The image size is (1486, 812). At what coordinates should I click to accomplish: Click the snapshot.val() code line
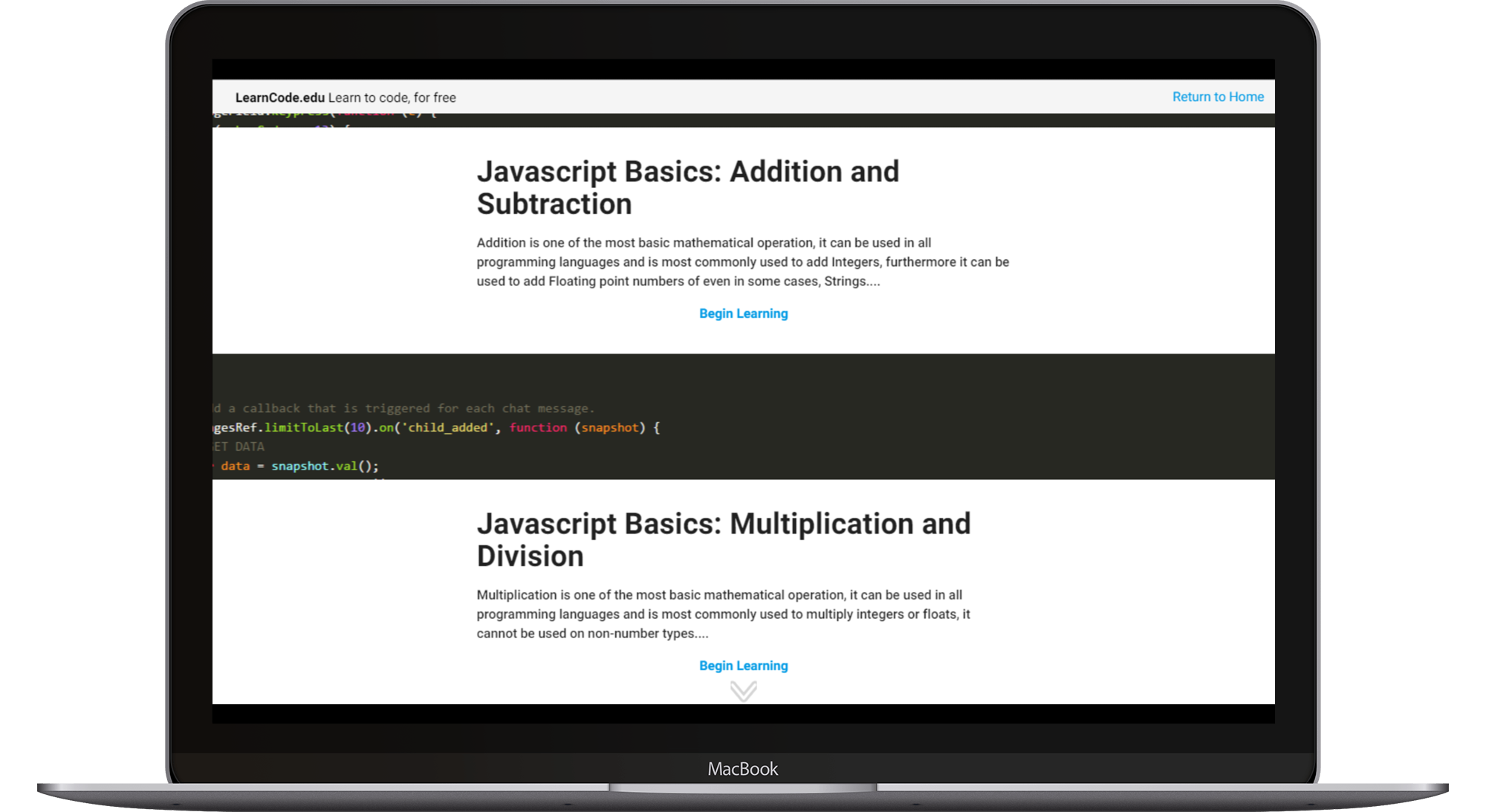324,466
